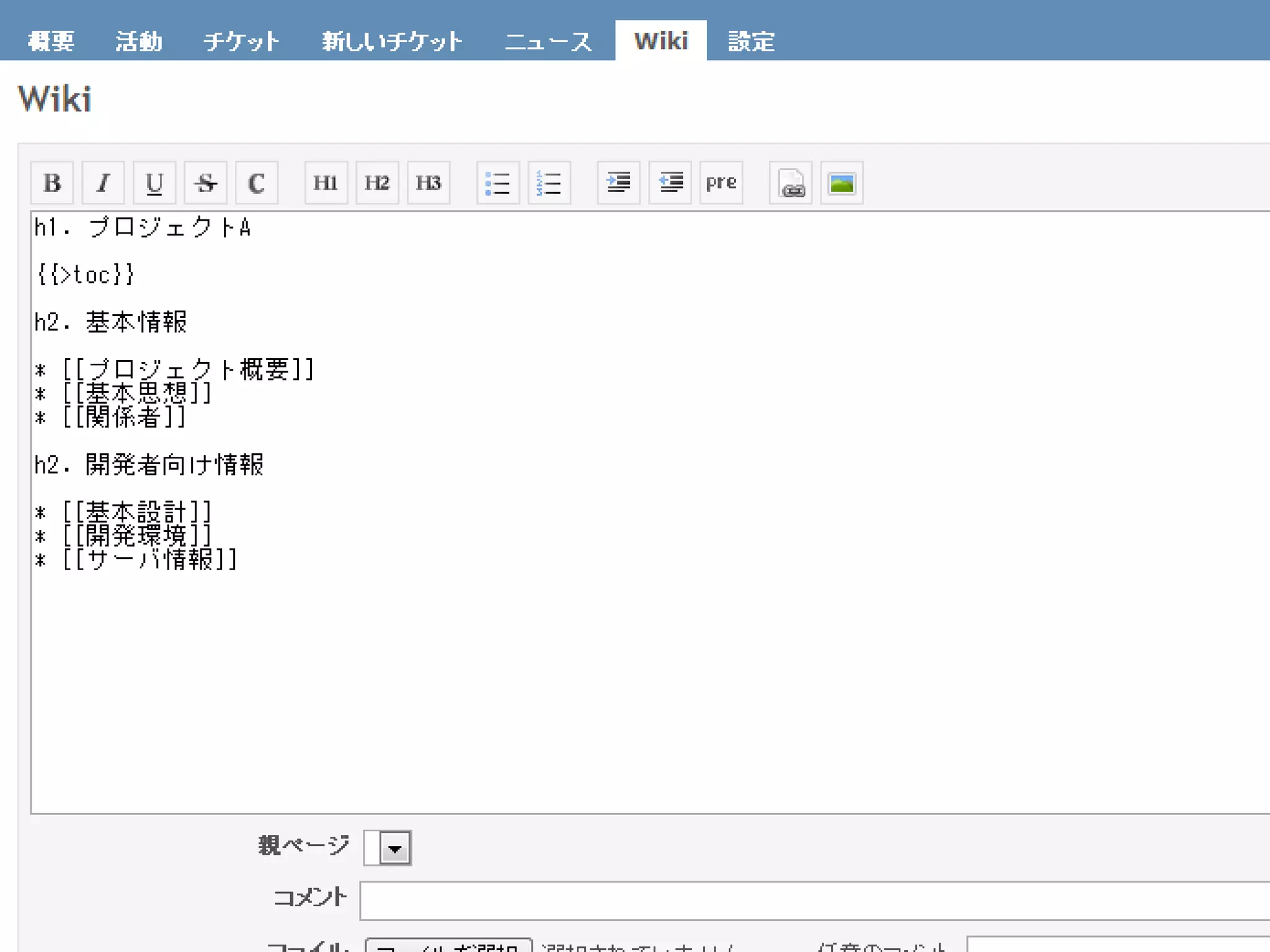Apply bold formatting with B button
The width and height of the screenshot is (1270, 952).
tap(52, 183)
